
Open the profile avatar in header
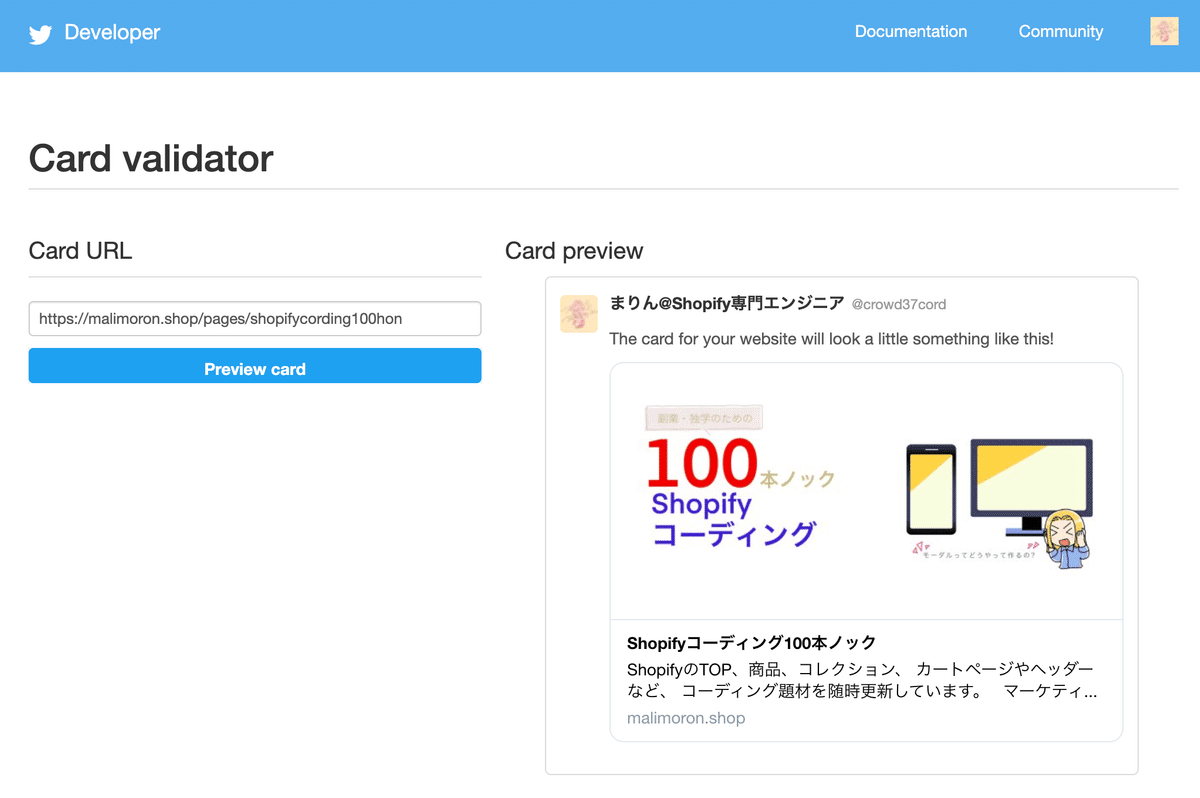coord(1164,31)
